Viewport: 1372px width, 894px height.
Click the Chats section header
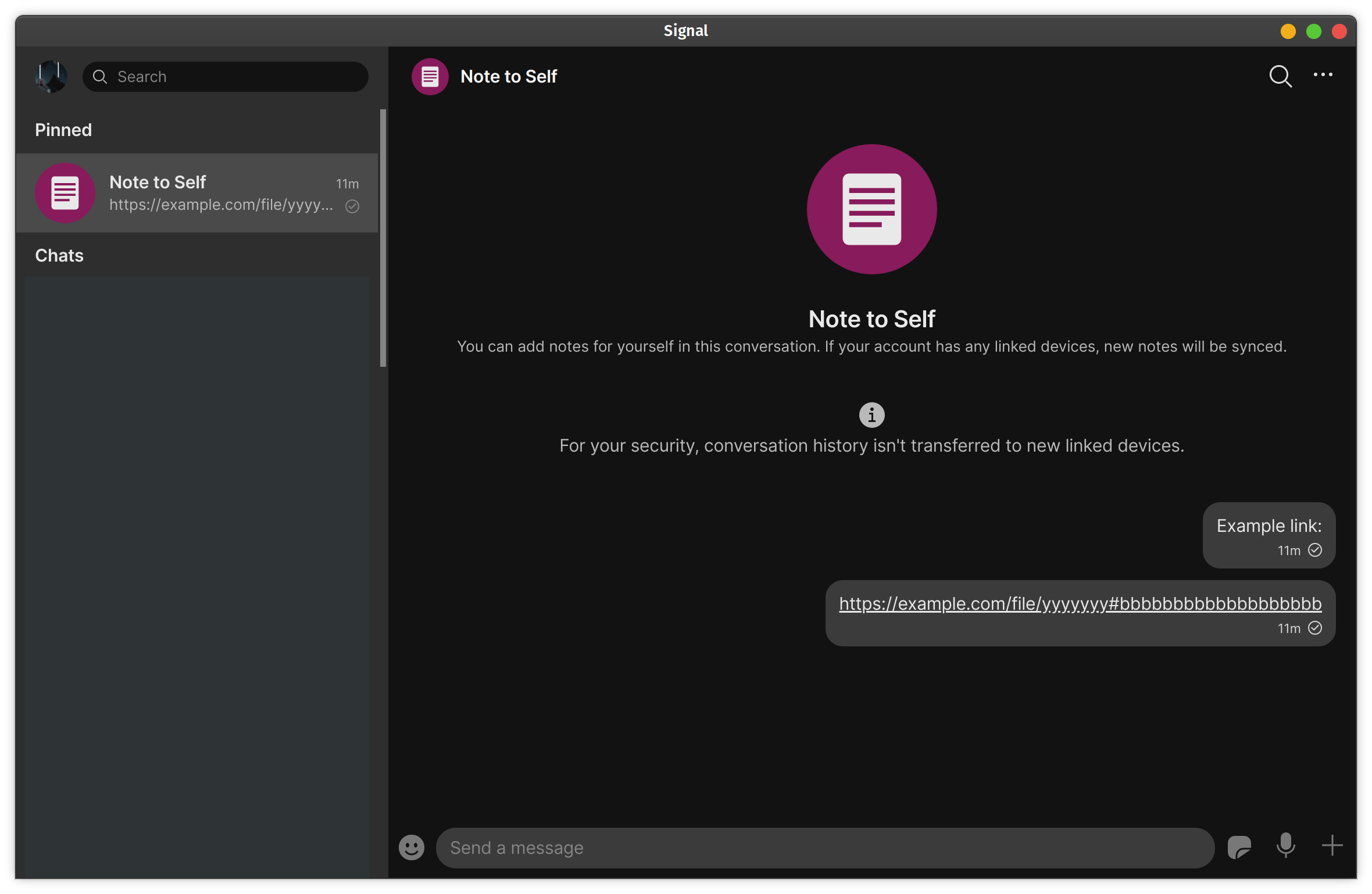[59, 255]
